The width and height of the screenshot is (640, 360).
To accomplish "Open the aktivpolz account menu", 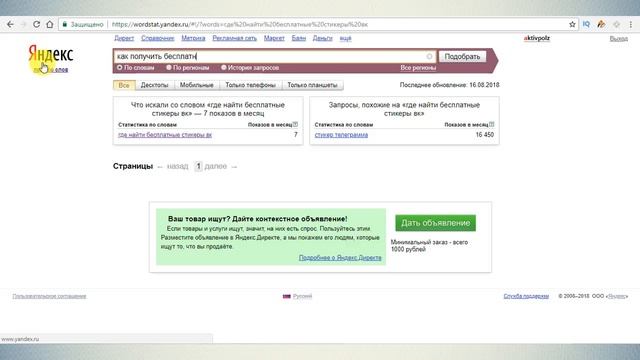I will 537,38.
